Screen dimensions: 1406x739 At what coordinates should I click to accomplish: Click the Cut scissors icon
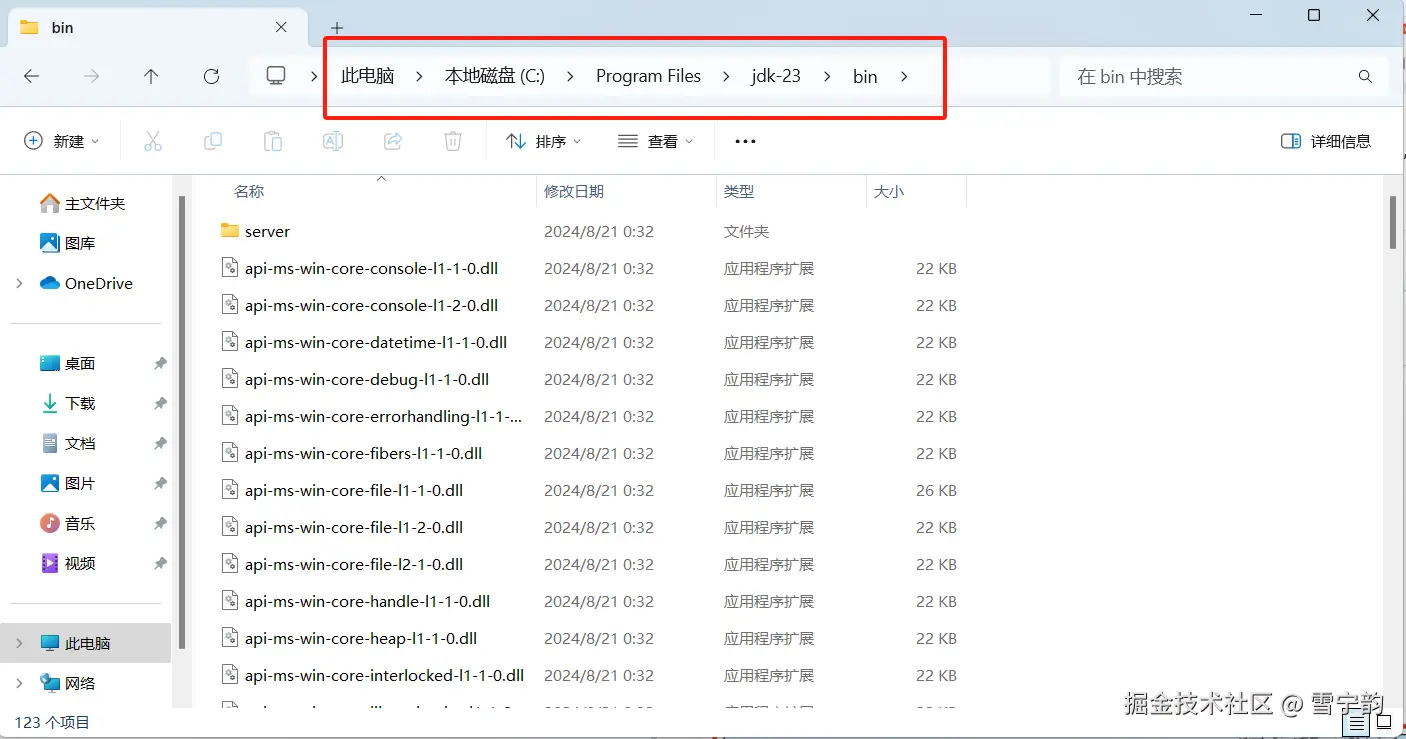[x=153, y=141]
